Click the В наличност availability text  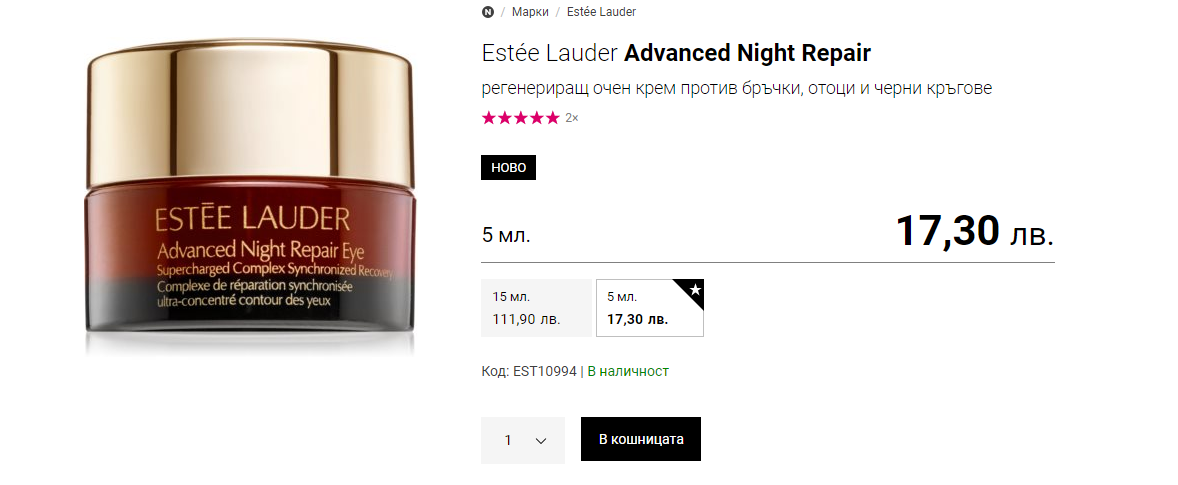point(628,372)
